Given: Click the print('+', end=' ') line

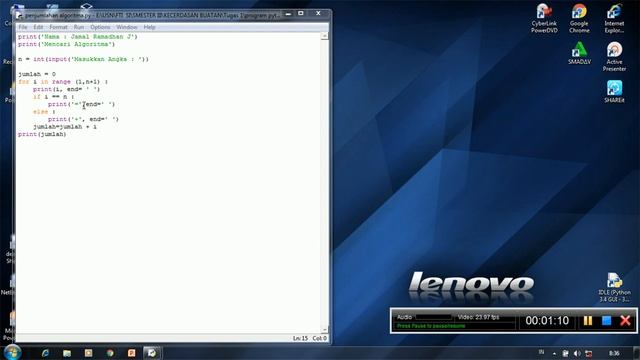Looking at the screenshot, I should 83,120.
